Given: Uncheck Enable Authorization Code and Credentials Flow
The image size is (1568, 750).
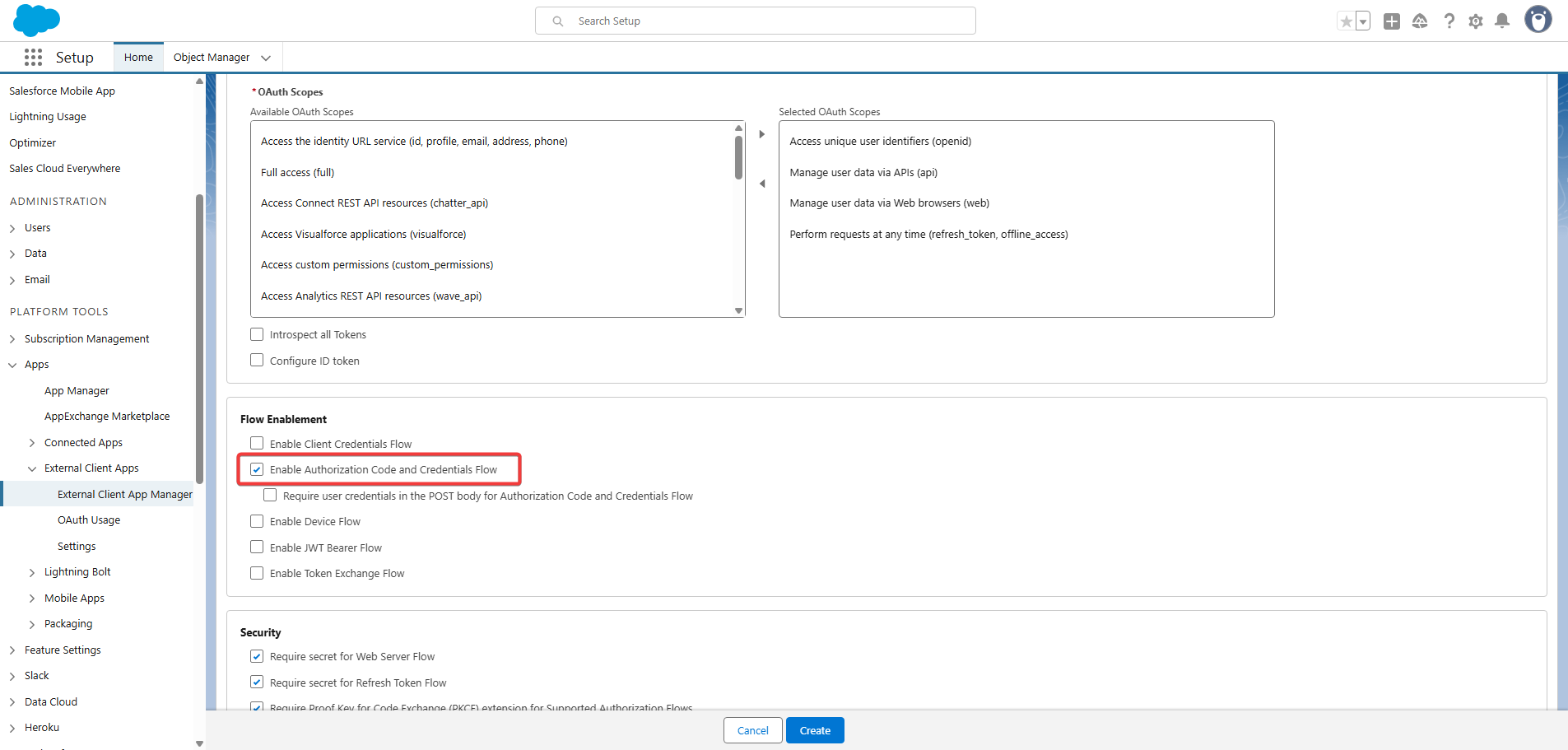Looking at the screenshot, I should (257, 469).
